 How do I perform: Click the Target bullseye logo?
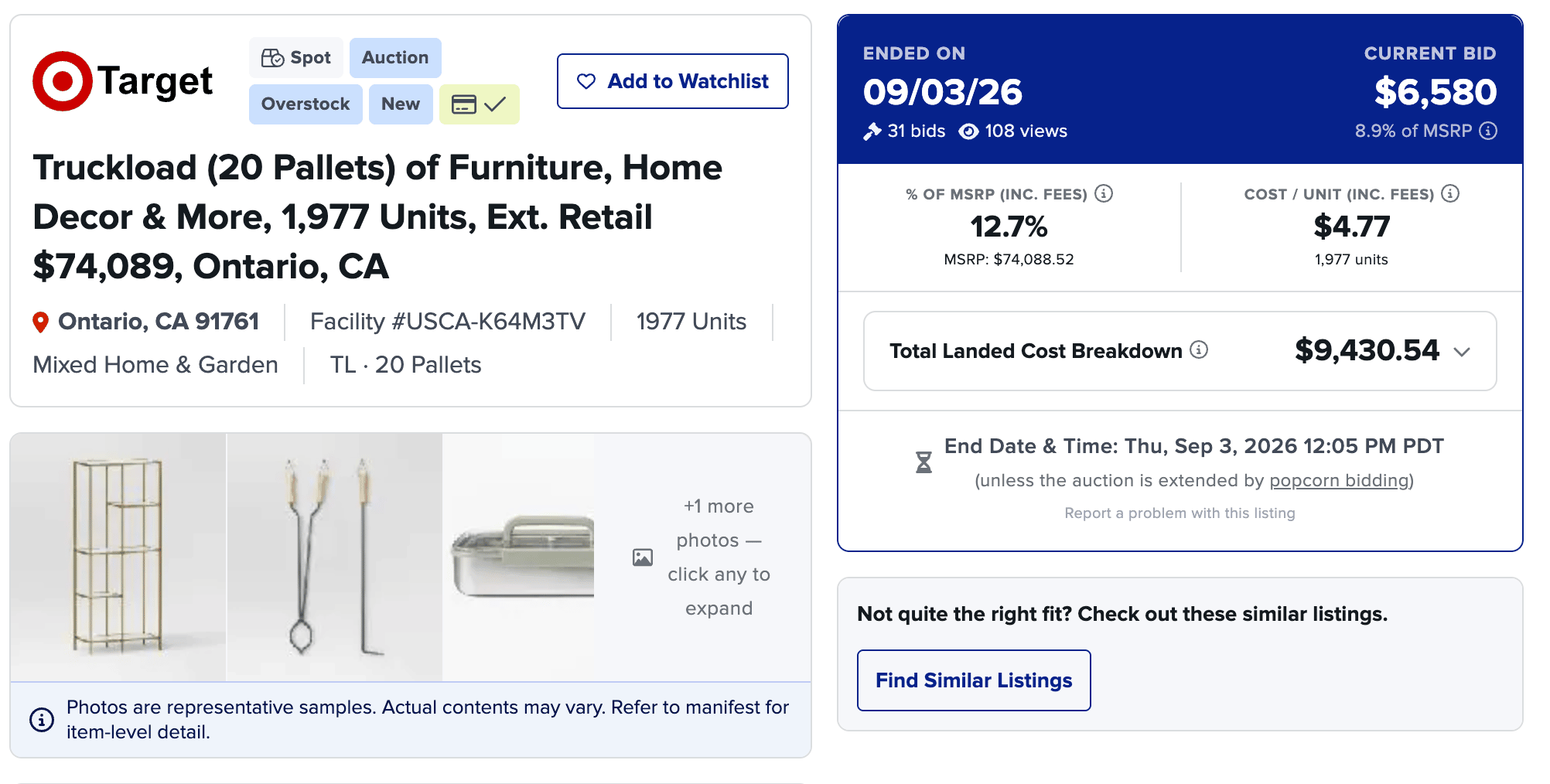click(62, 81)
